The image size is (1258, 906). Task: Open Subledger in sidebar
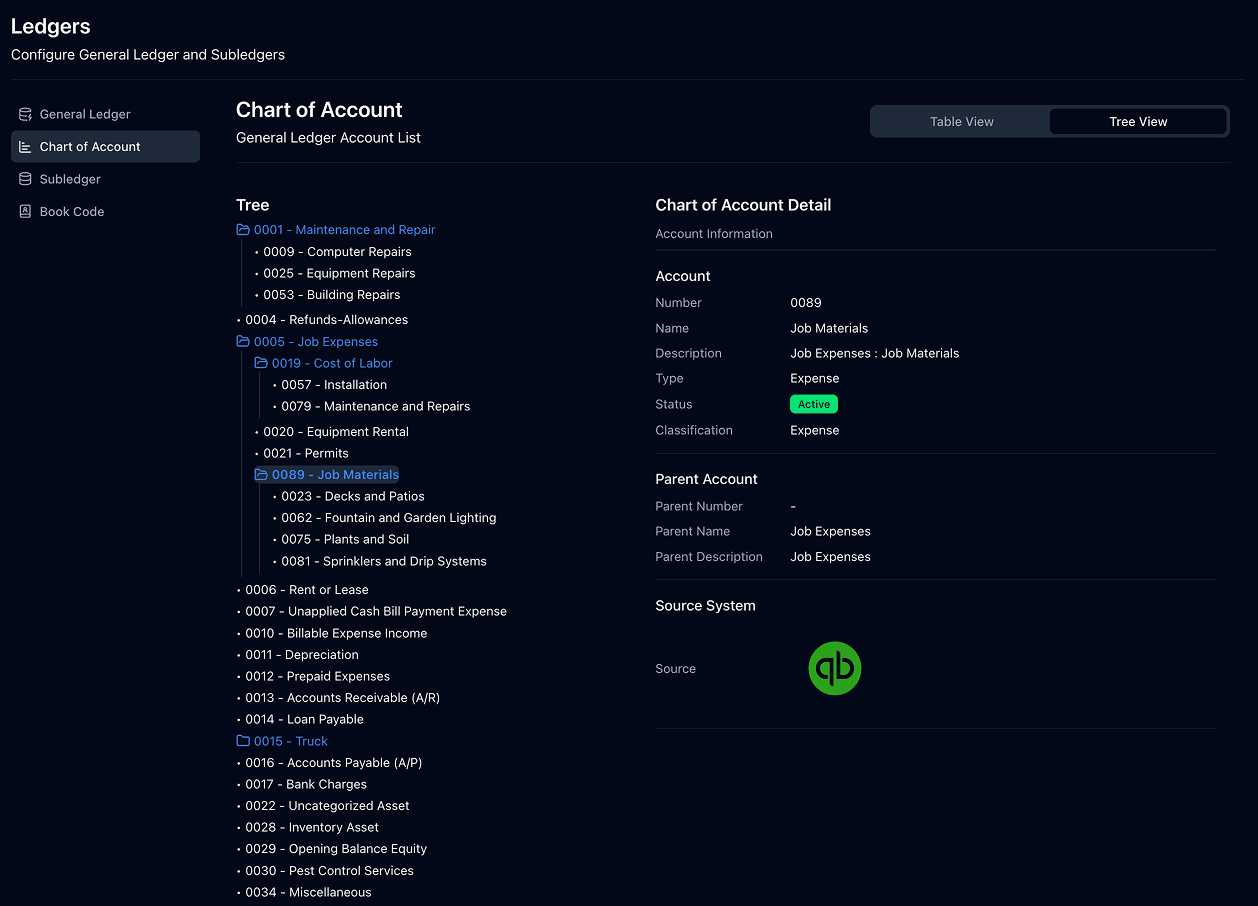[105, 179]
